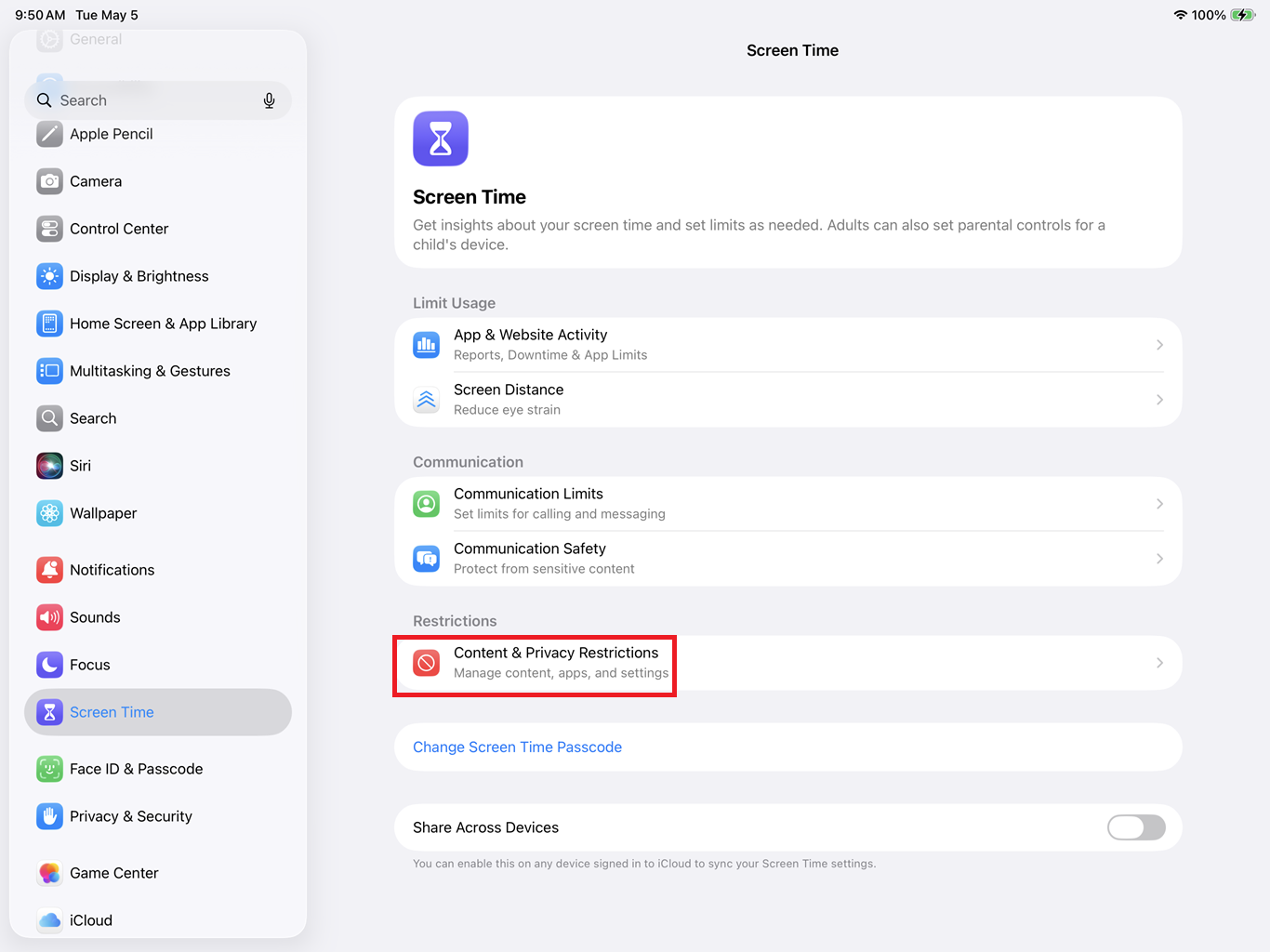The width and height of the screenshot is (1270, 952).
Task: Select Face ID & Passcode label
Action: (136, 769)
